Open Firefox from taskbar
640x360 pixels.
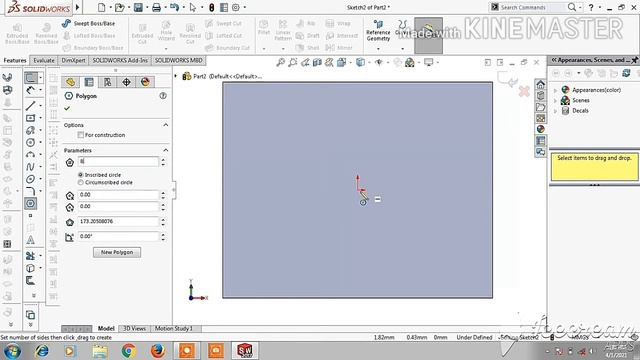(158, 351)
